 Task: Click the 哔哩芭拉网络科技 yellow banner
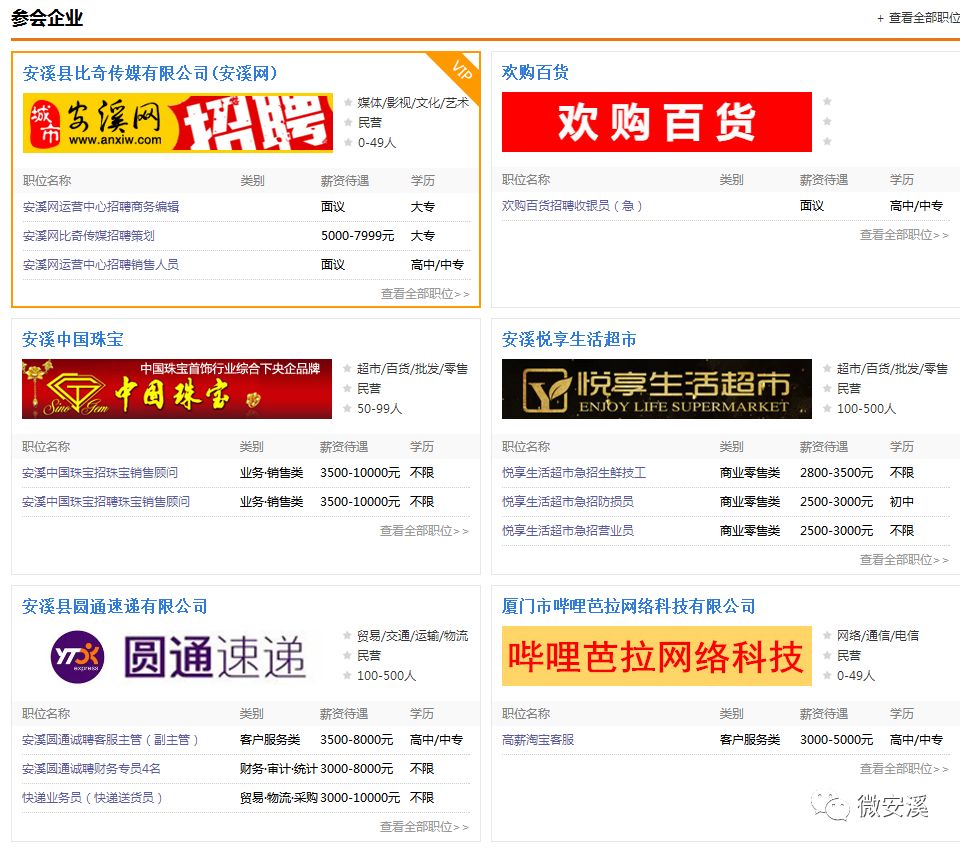[656, 656]
